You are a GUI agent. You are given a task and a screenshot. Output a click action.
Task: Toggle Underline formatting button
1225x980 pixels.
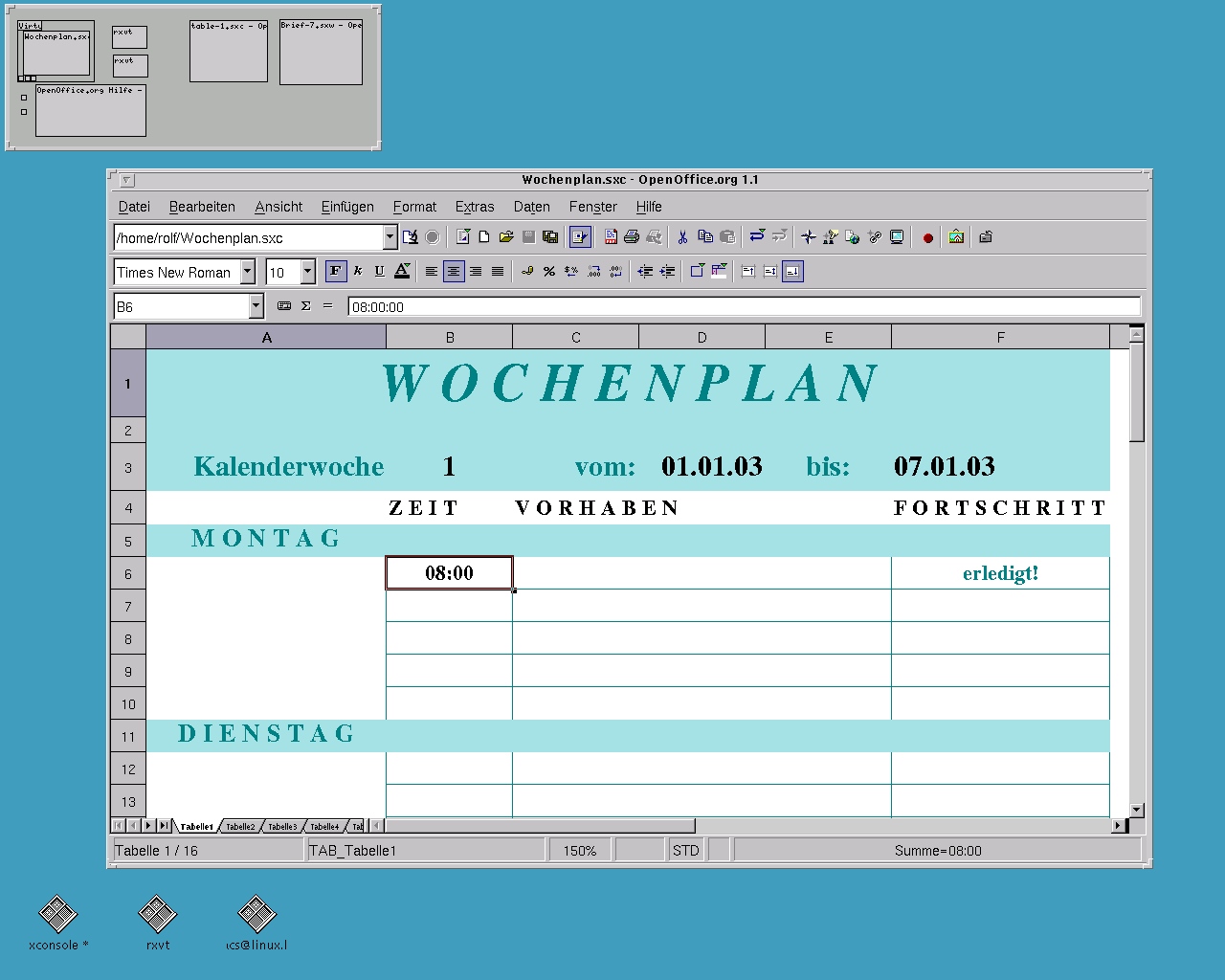[379, 272]
